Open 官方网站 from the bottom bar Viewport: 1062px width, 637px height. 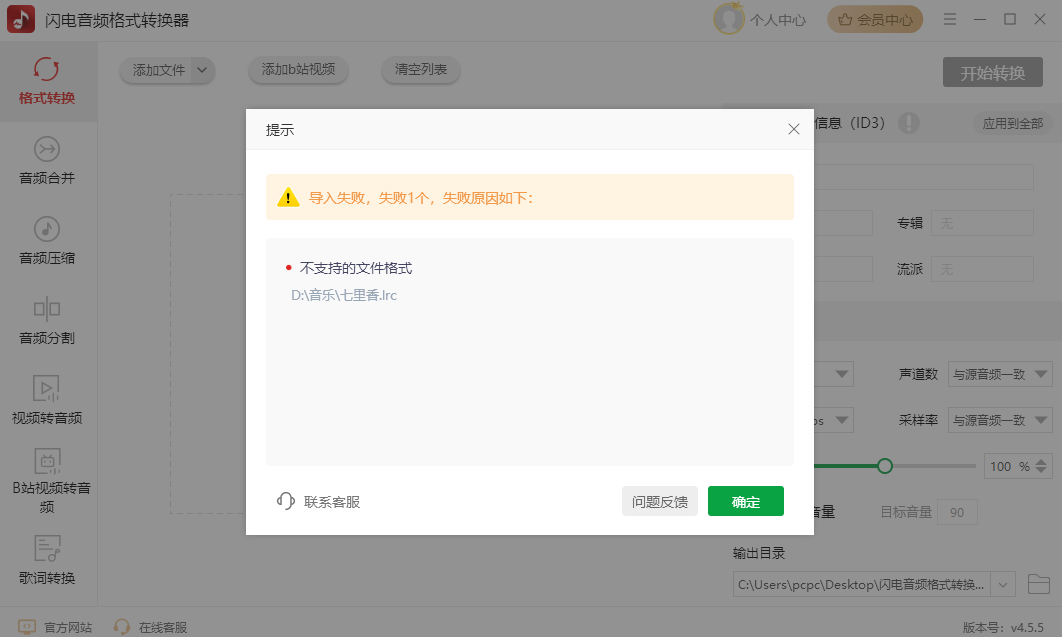point(55,626)
